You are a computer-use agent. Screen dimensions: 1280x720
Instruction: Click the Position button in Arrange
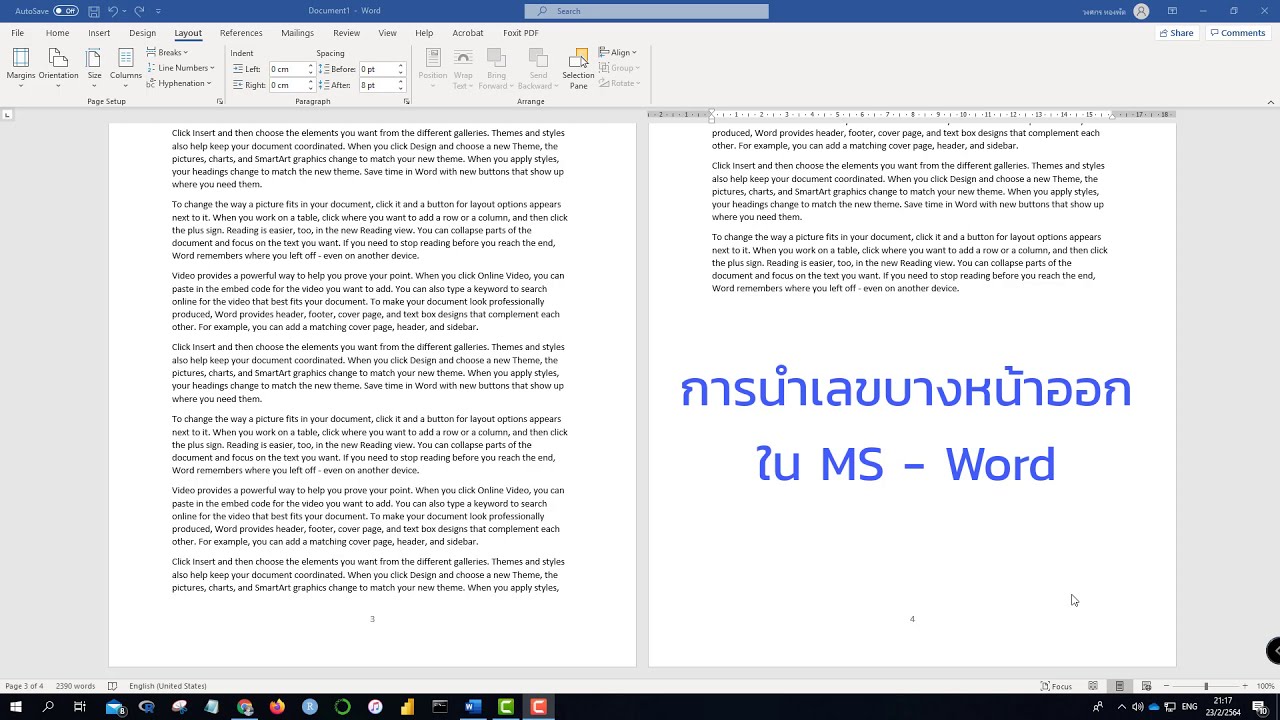pos(433,68)
